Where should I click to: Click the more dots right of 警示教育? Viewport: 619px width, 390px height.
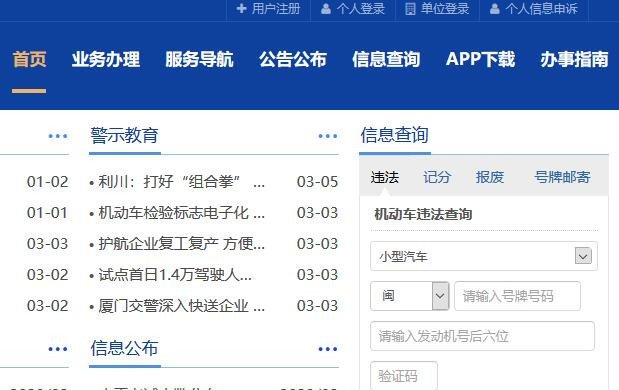pos(328,136)
